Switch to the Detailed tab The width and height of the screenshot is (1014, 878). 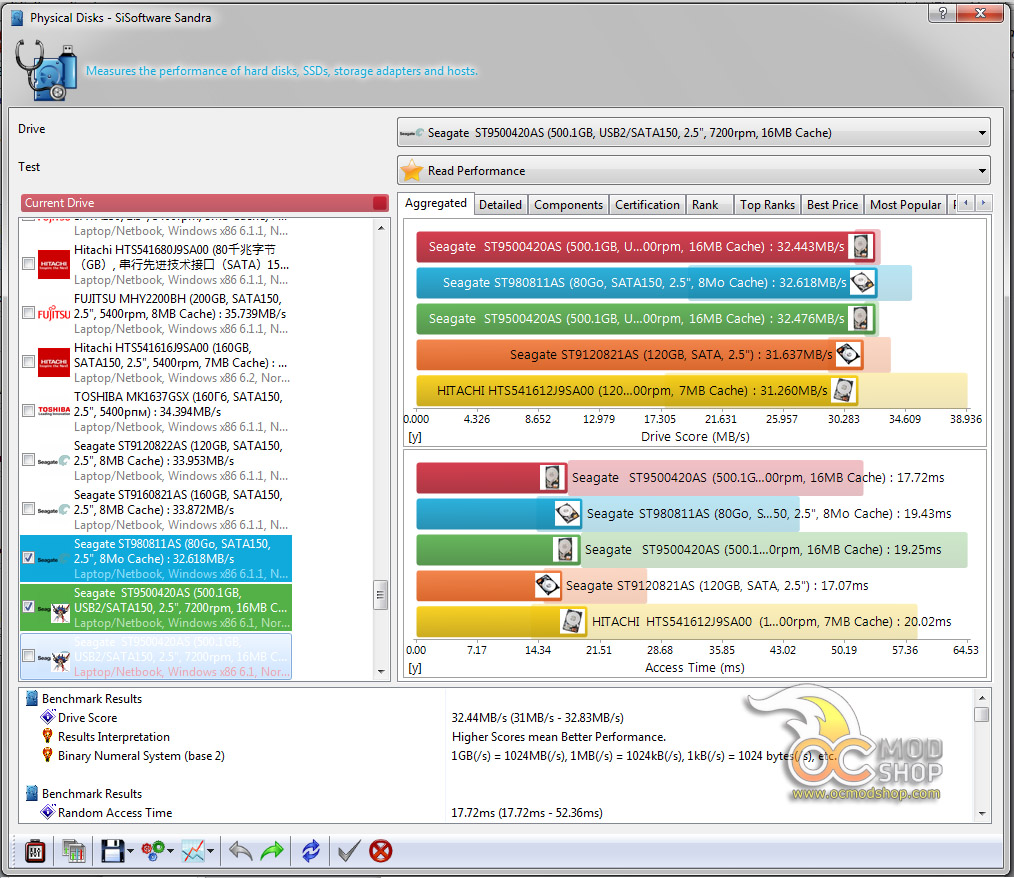click(501, 205)
